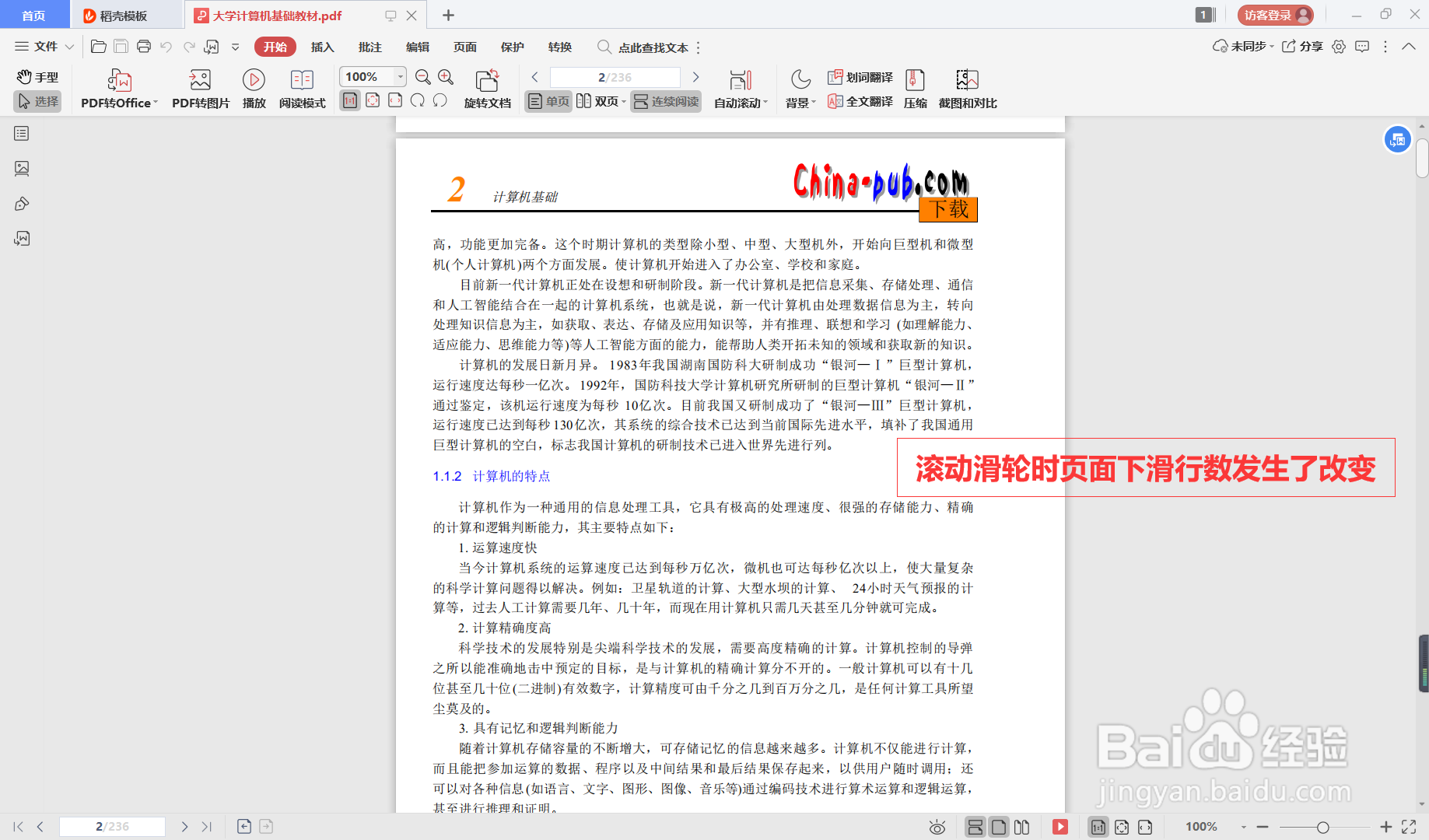Screen dimensions: 1429x840
Task: Click the blue floating assistant icon
Action: coord(1398,139)
